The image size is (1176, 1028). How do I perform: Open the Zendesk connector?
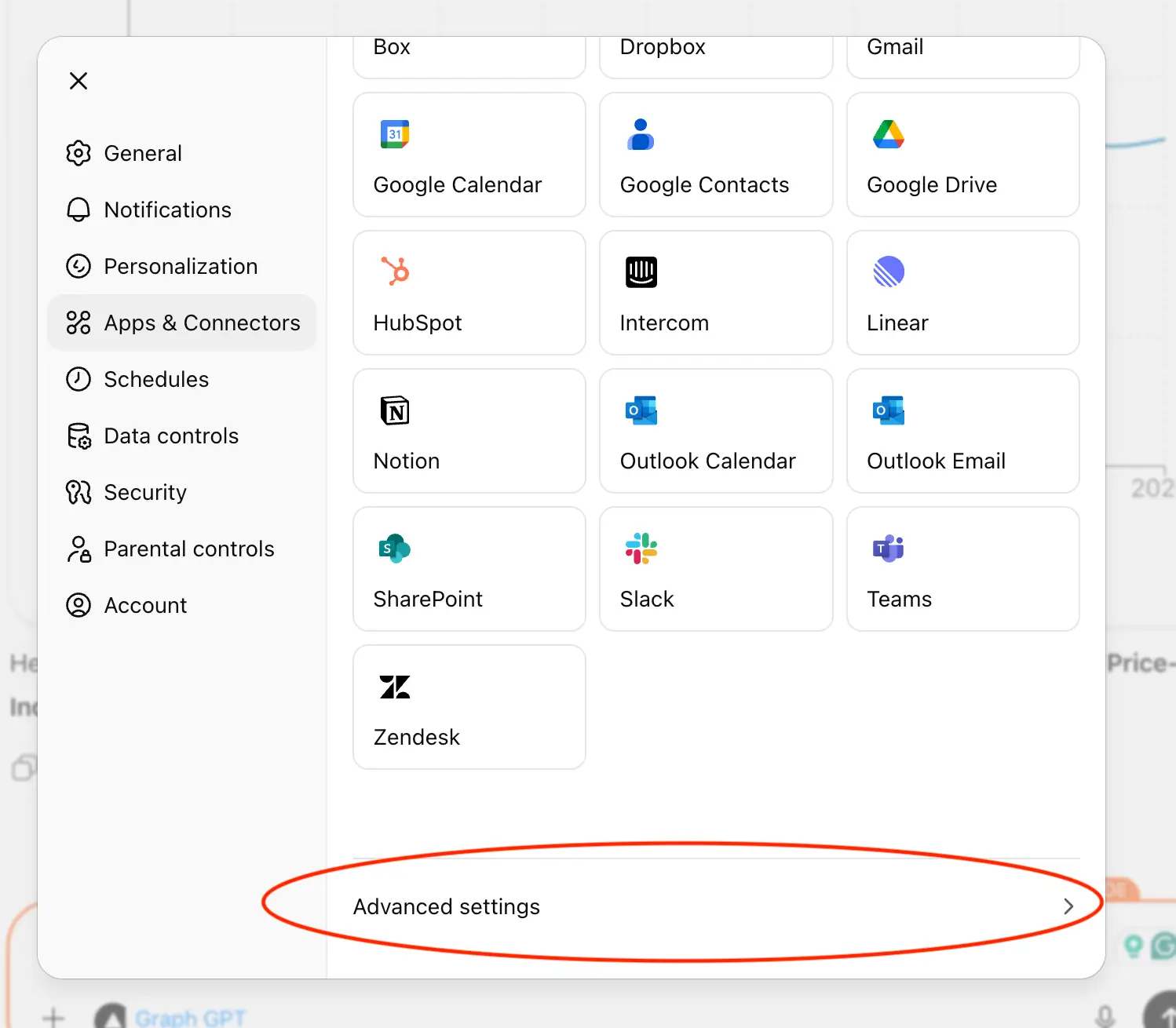tap(469, 706)
